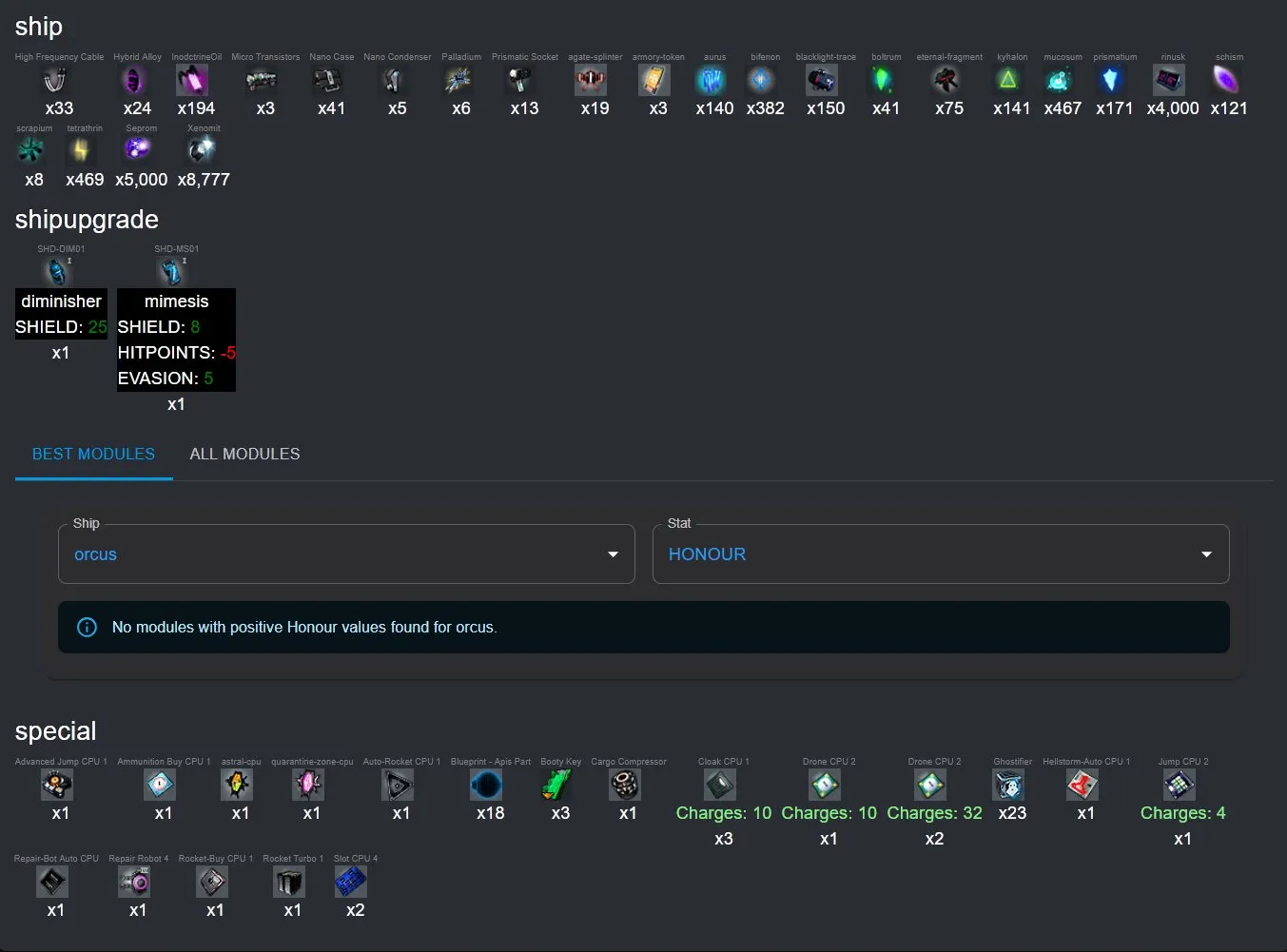Click the rinusk item icon
This screenshot has height=952, width=1287.
point(1170,81)
